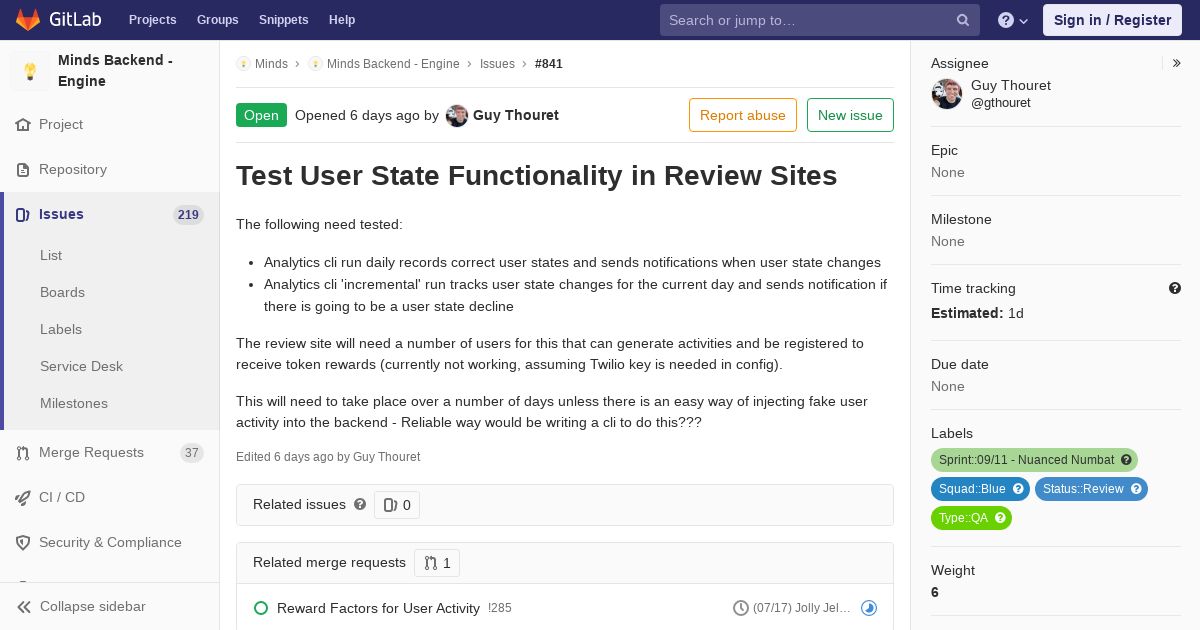Click the Report abuse button

pyautogui.click(x=743, y=115)
